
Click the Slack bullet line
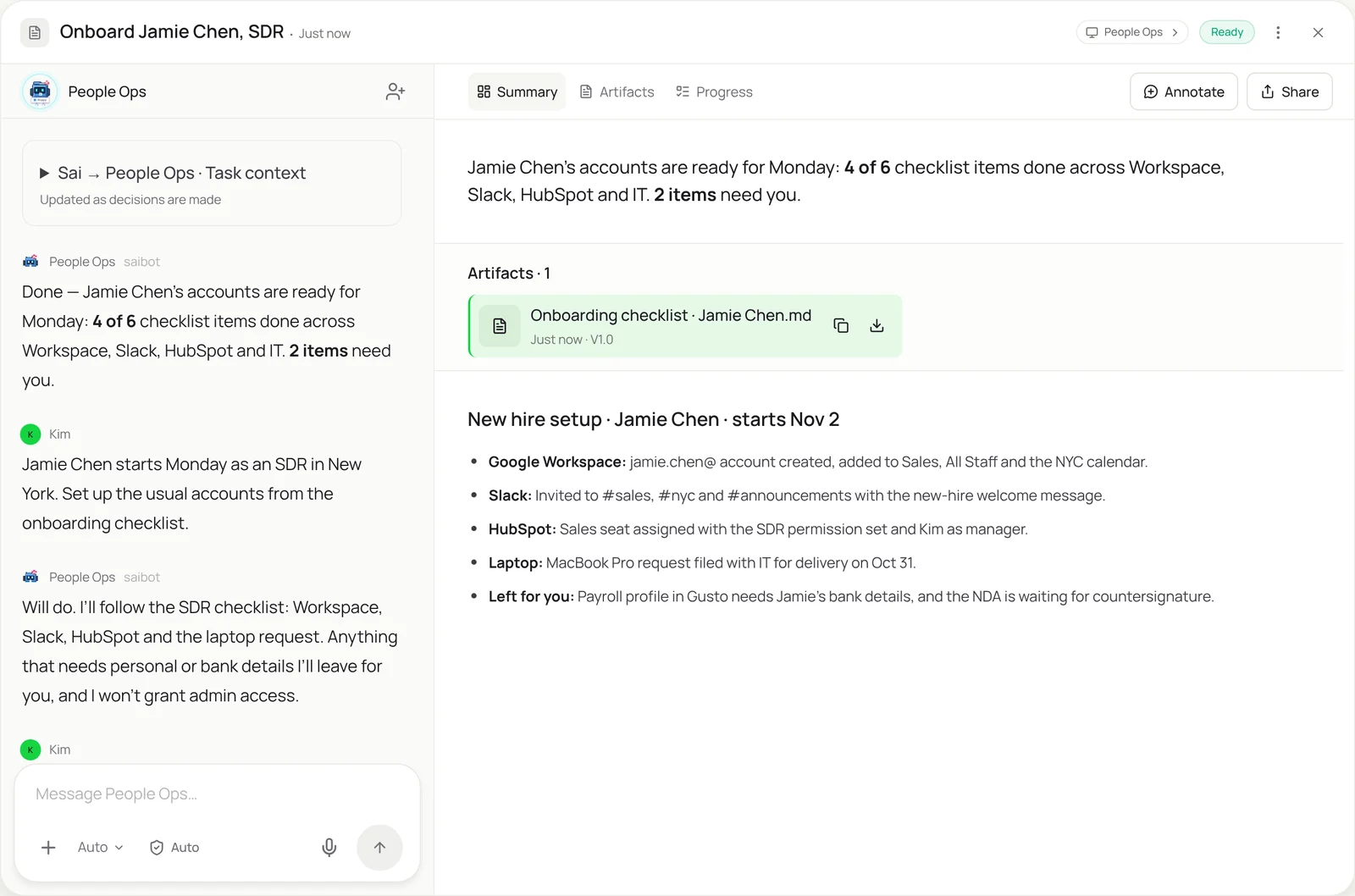point(797,495)
